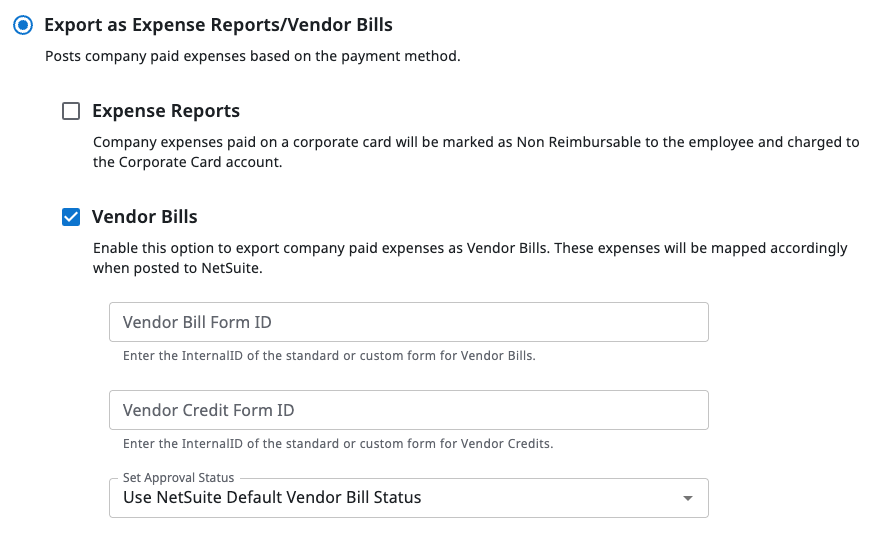
Task: Click the Vendor Credits InternalID helper text
Action: coord(338,443)
